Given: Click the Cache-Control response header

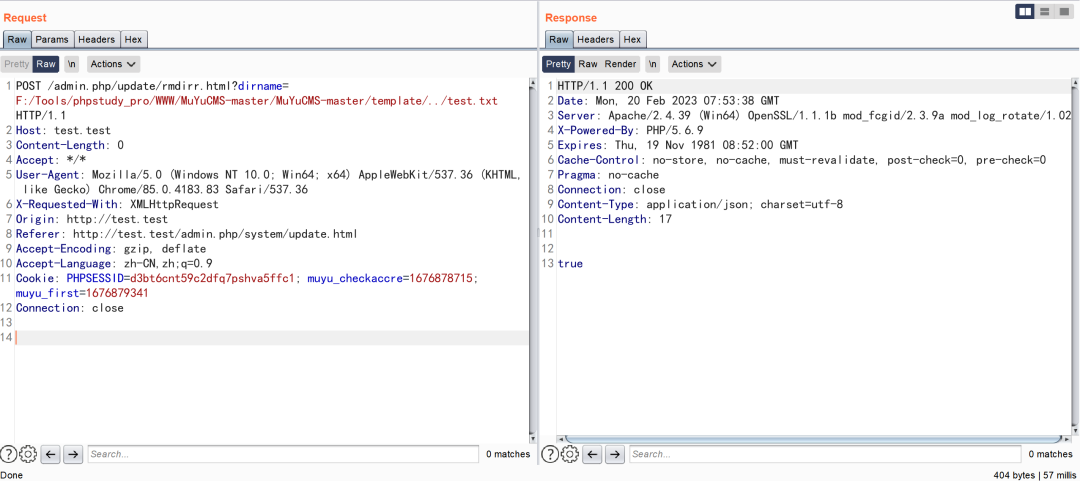Looking at the screenshot, I should point(802,160).
